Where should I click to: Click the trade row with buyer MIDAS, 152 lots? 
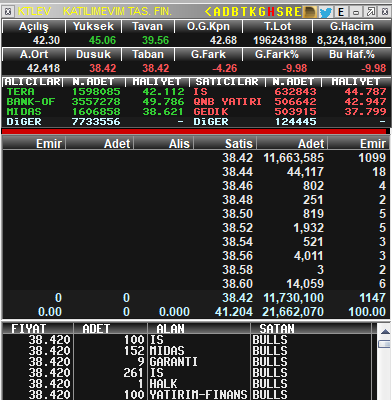pyautogui.click(x=187, y=351)
